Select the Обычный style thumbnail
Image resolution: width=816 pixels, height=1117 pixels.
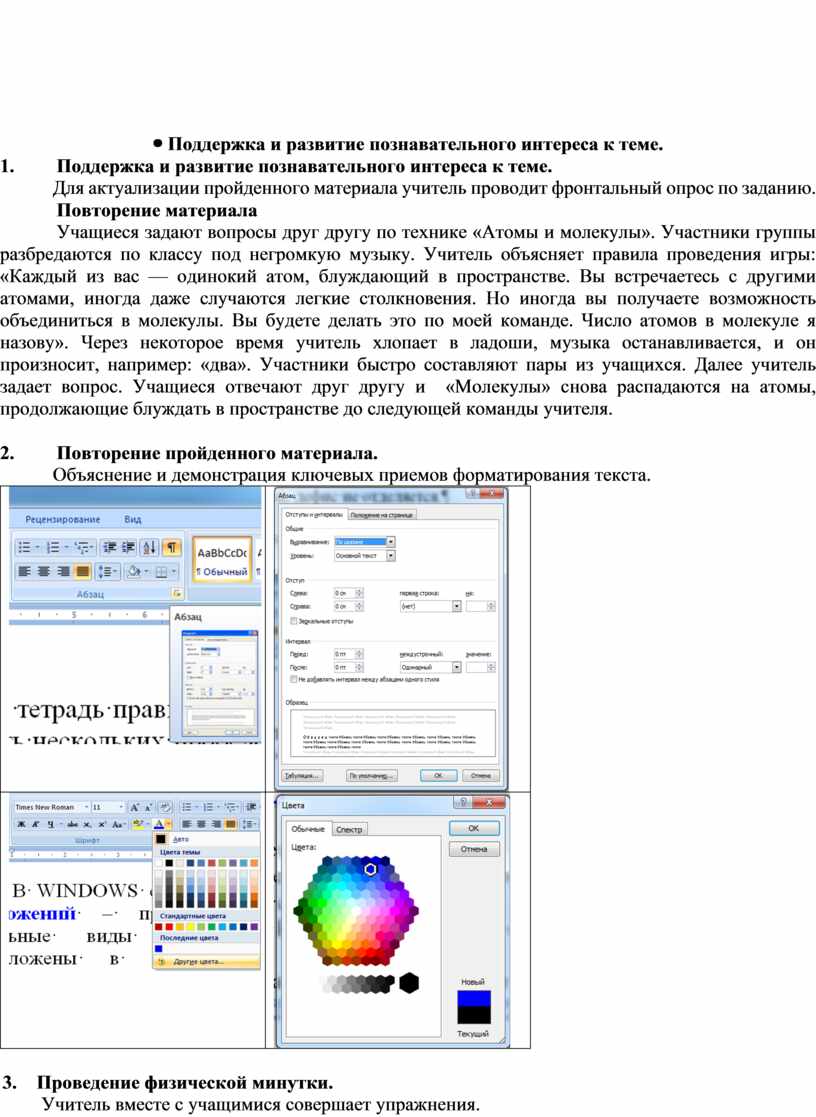click(222, 560)
